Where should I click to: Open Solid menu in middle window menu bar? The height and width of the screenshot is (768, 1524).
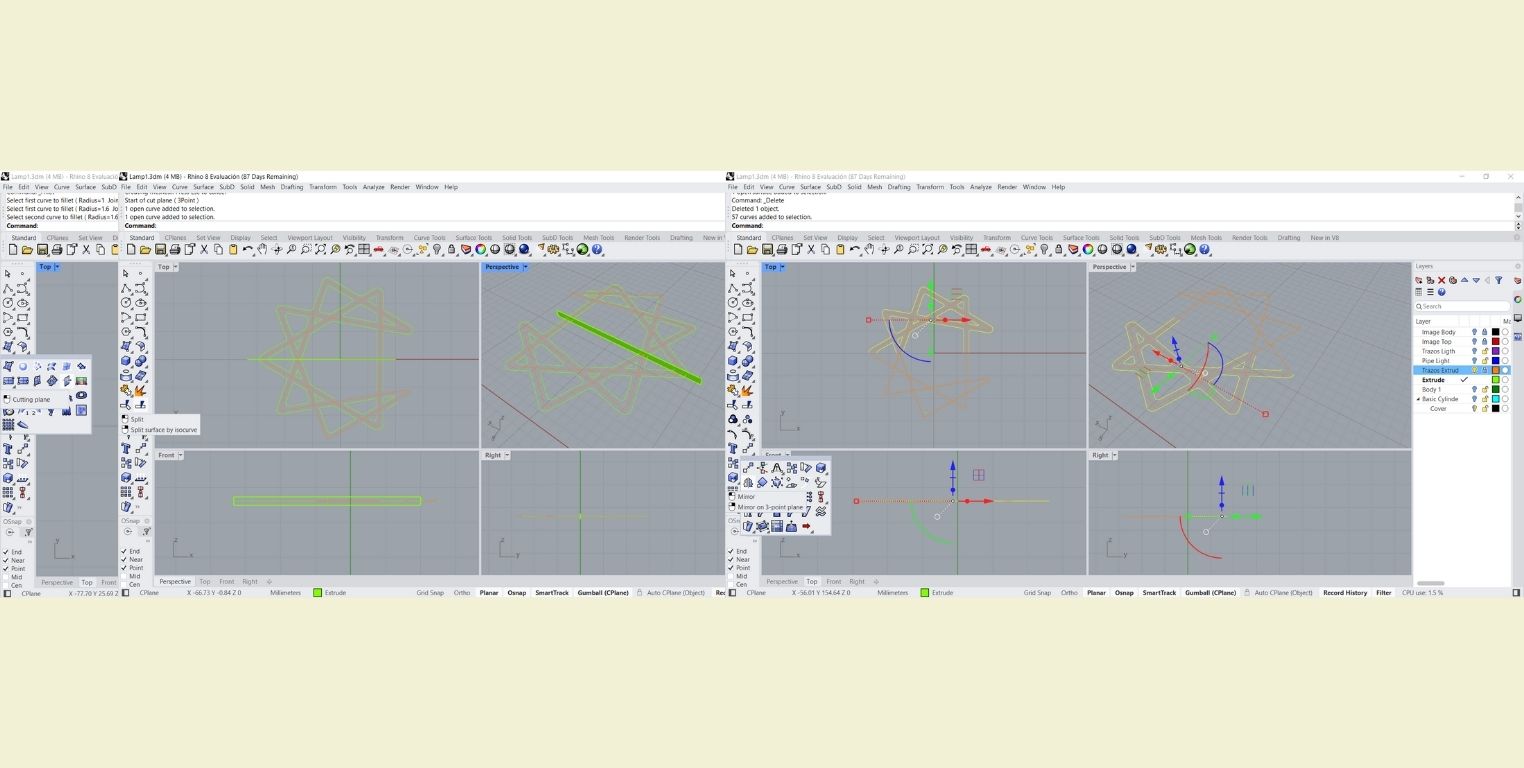[247, 187]
